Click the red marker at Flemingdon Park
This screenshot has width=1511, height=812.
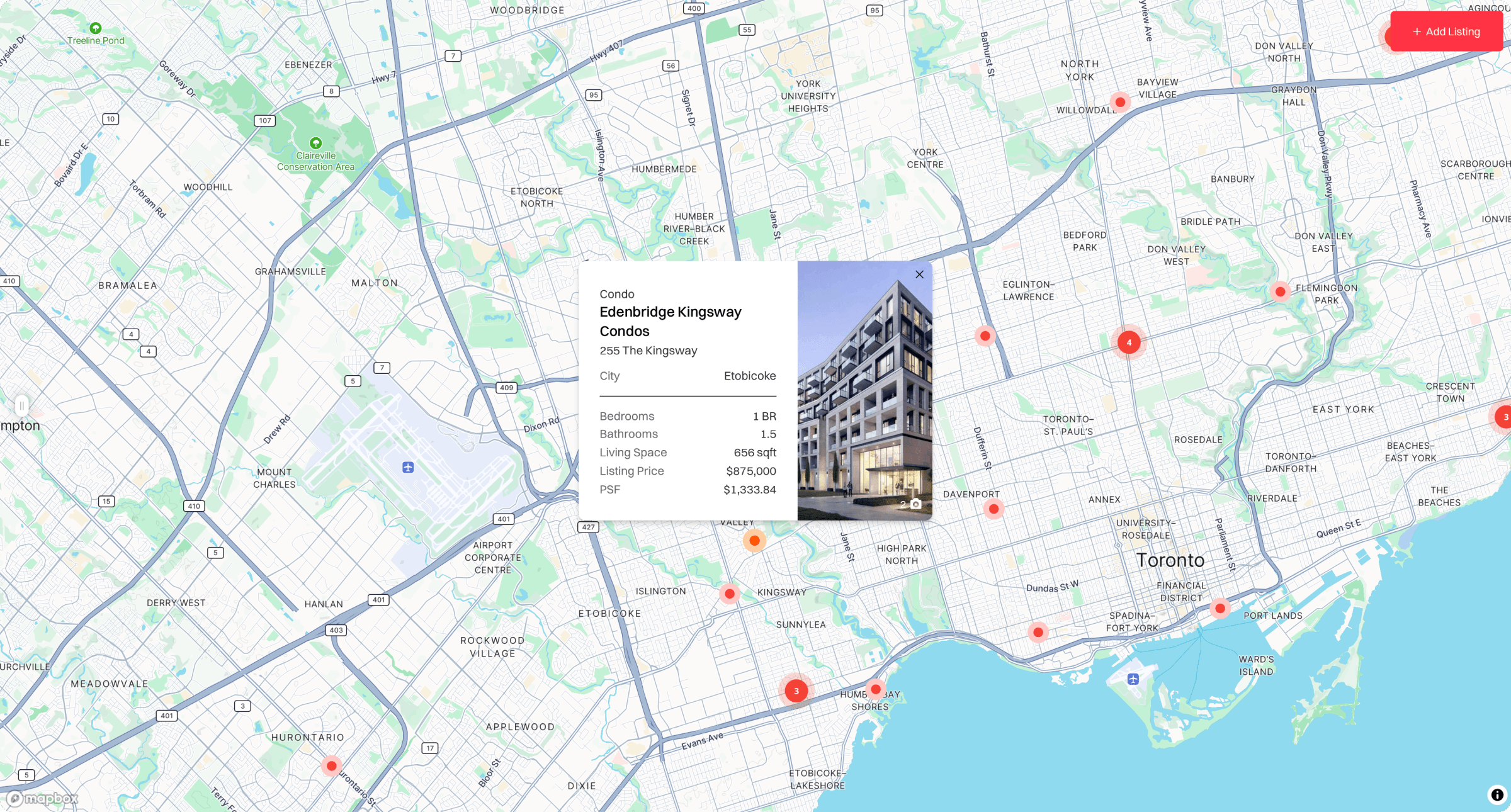[1280, 291]
